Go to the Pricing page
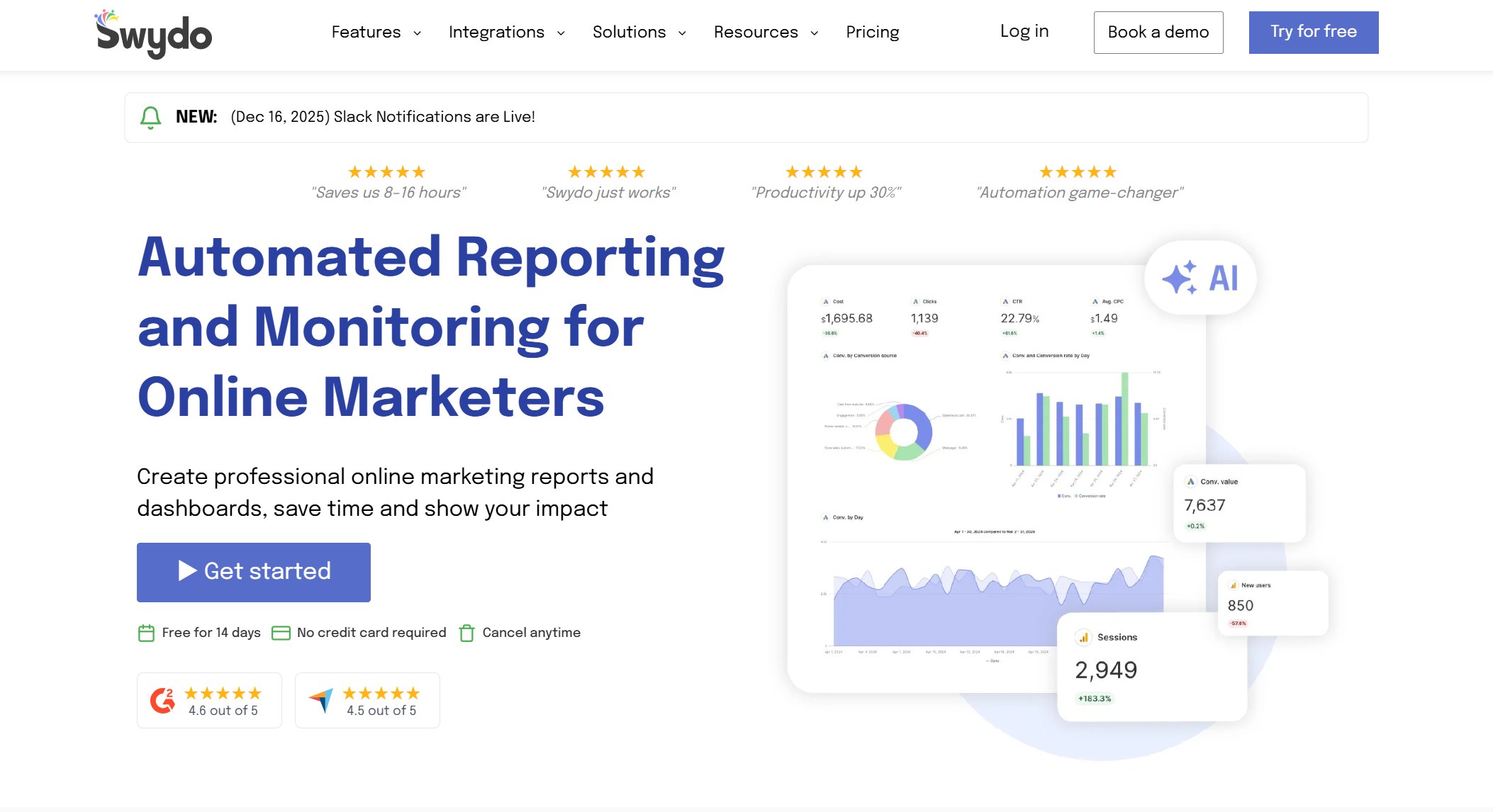 [872, 33]
